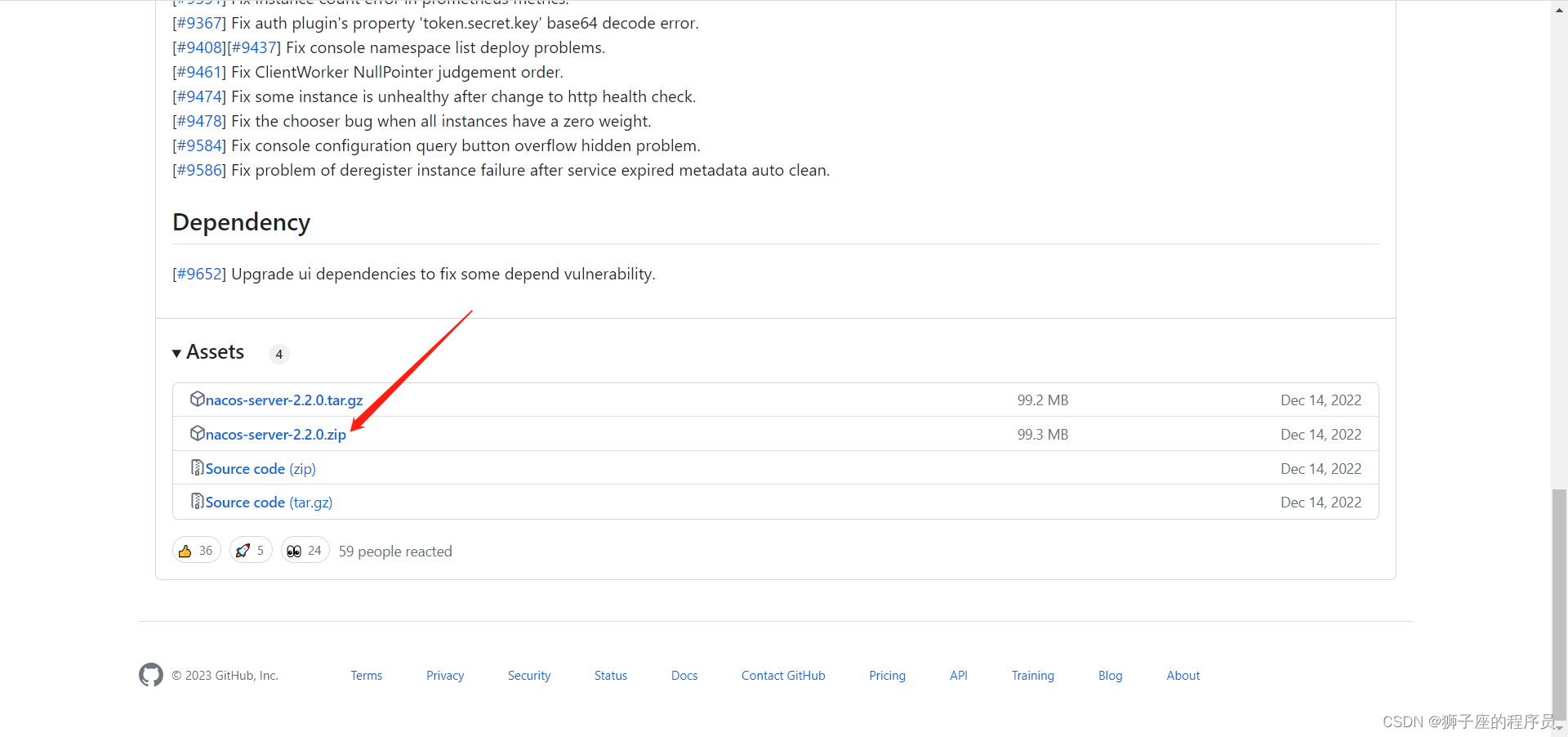This screenshot has height=737, width=1568.
Task: Click the 99.2 MB file size
Action: 1043,400
